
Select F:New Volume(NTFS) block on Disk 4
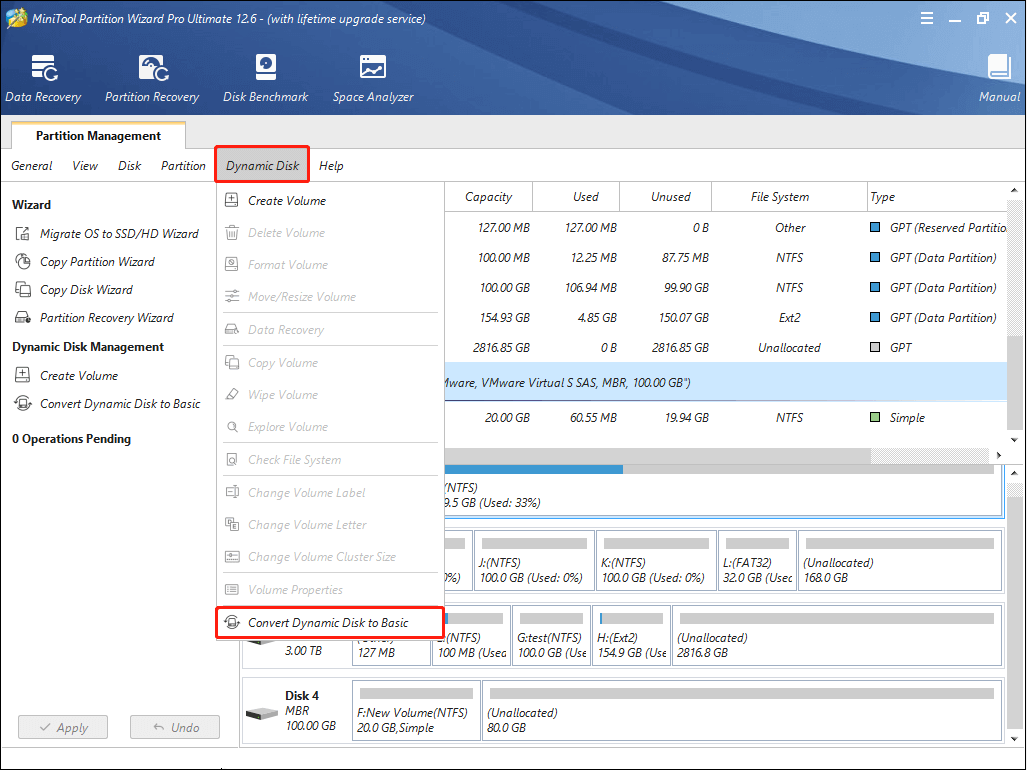pyautogui.click(x=416, y=710)
